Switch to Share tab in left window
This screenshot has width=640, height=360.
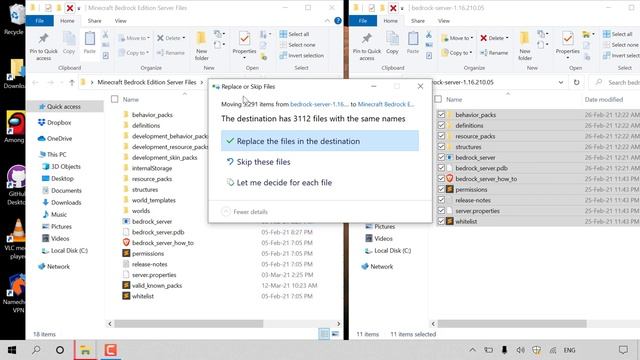point(94,20)
